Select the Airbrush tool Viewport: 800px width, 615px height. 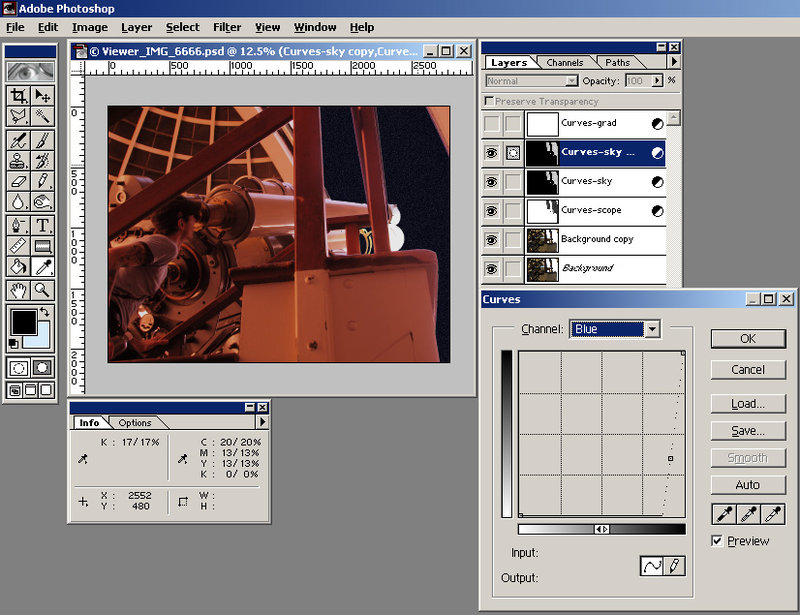pyautogui.click(x=18, y=140)
